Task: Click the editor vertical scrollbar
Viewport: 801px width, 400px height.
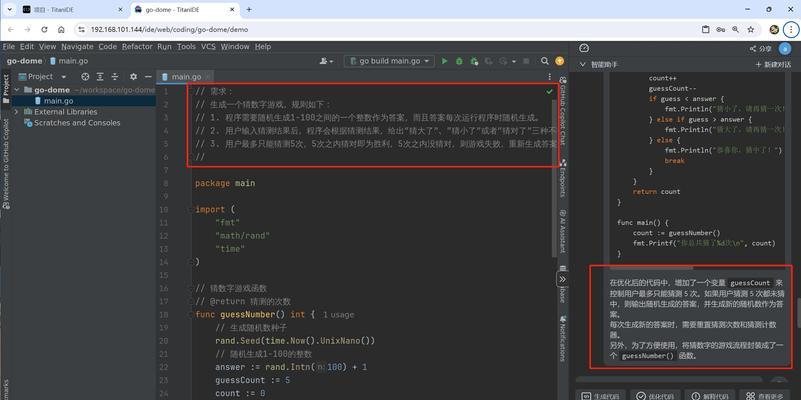Action: 554,179
